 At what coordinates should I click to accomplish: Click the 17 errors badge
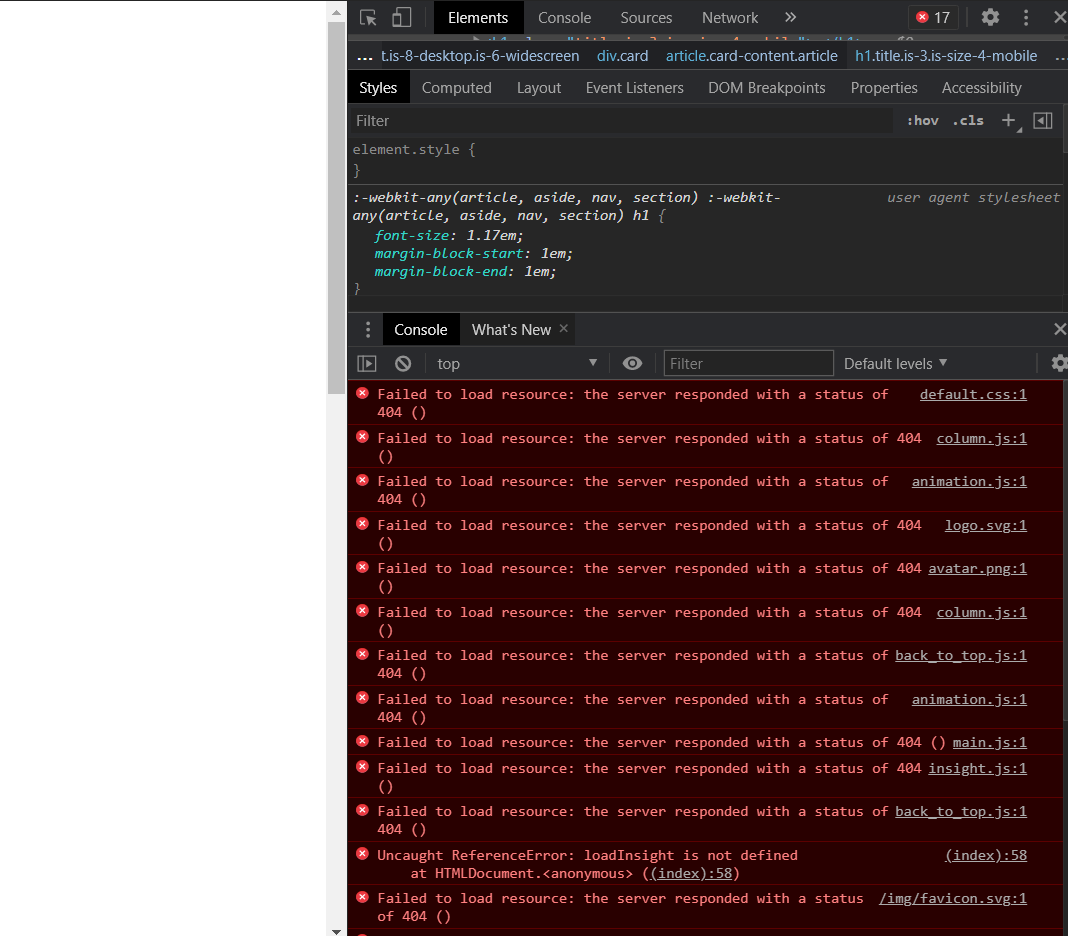point(932,17)
